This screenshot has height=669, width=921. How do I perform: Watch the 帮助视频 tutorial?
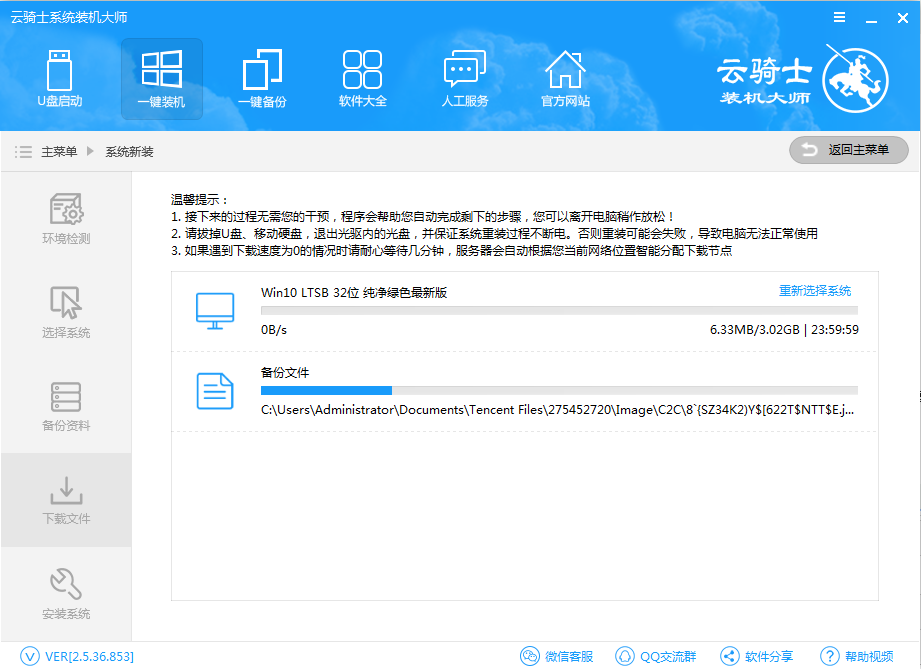pos(855,657)
